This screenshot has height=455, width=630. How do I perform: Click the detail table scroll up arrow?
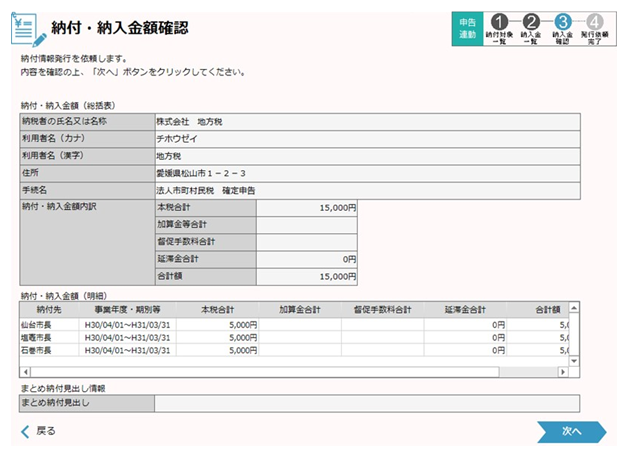[574, 308]
